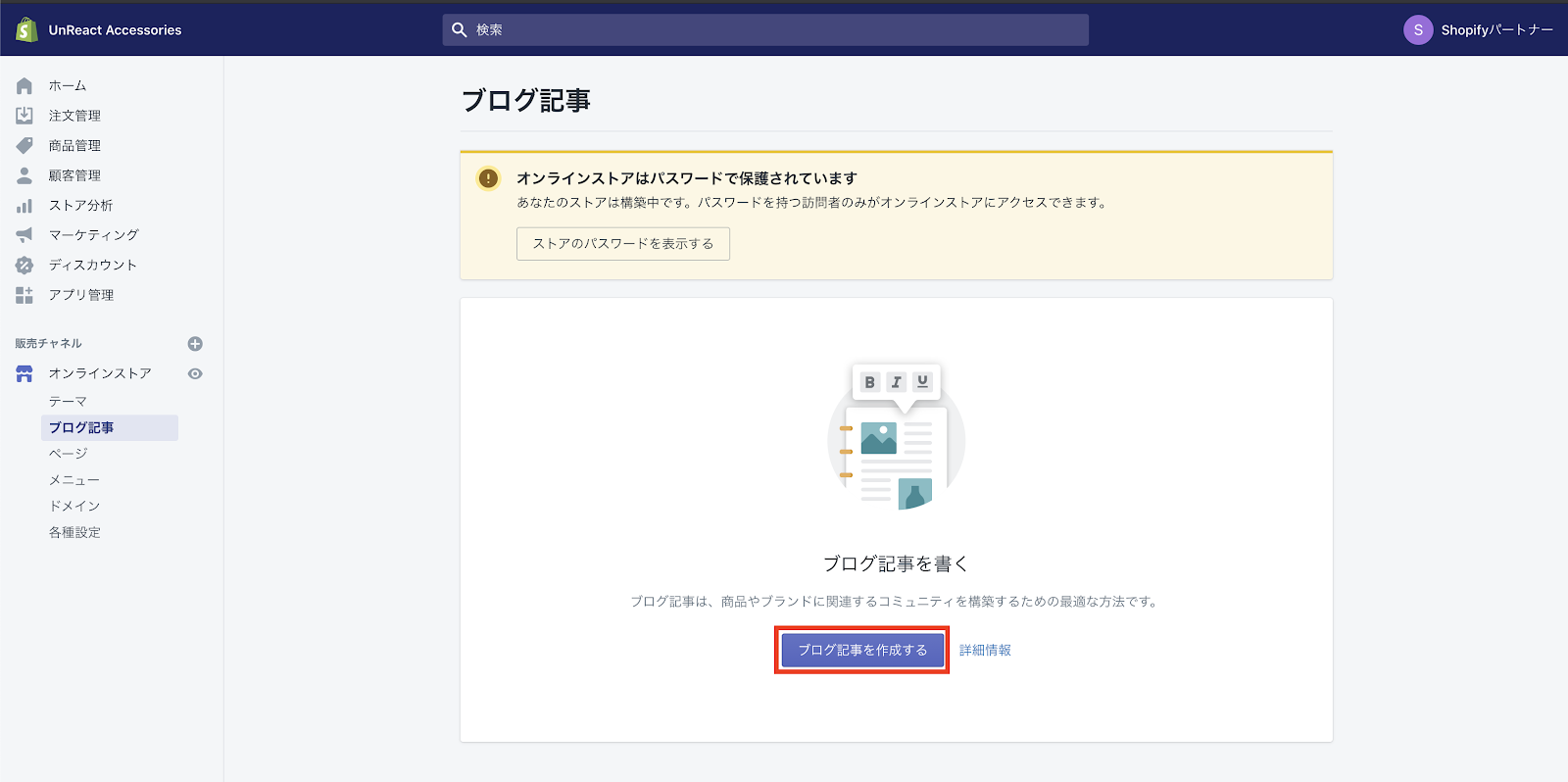The height and width of the screenshot is (782, 1568).
Task: Open the ホーム home icon
Action: click(x=24, y=86)
